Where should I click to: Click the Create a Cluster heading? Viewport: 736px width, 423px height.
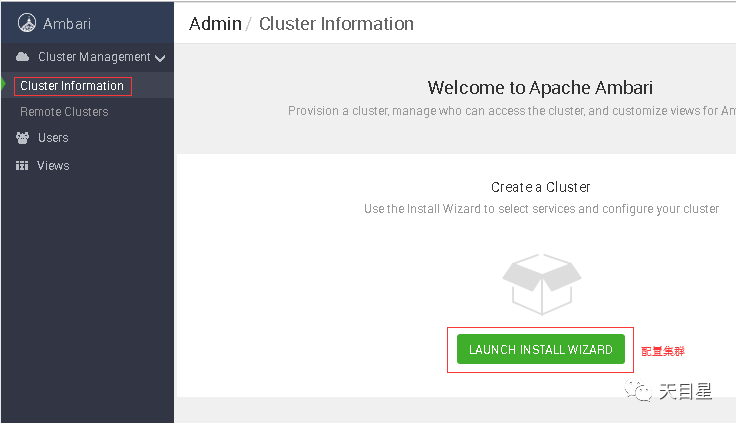540,187
